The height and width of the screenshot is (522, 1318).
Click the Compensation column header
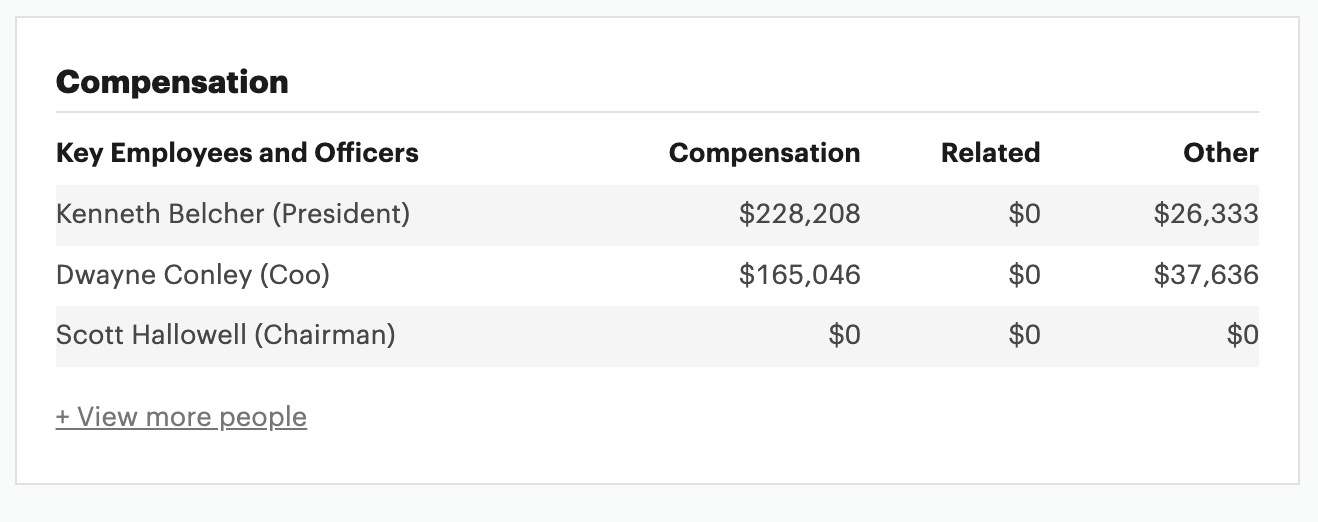coord(764,153)
